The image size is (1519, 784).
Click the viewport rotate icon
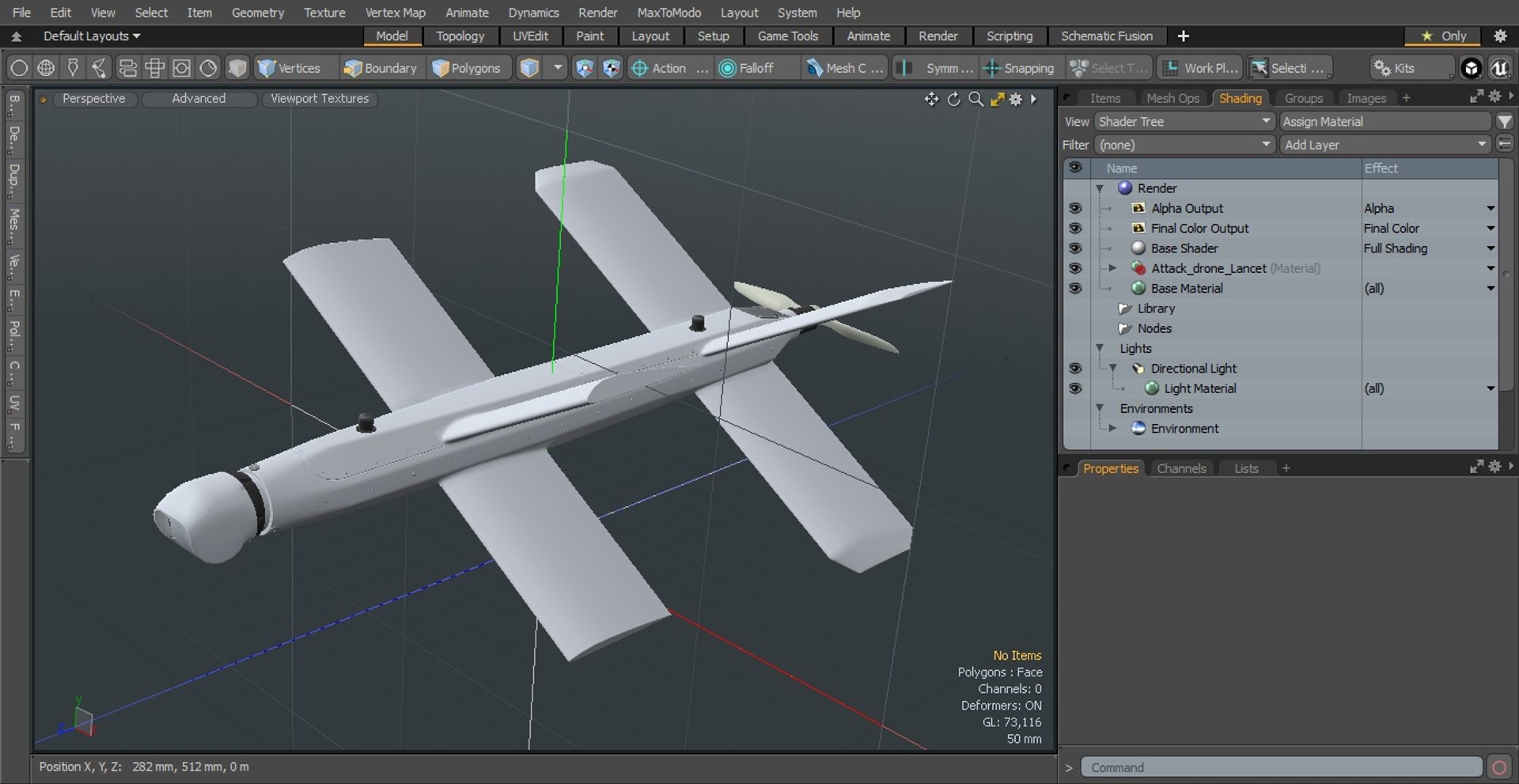(x=954, y=99)
